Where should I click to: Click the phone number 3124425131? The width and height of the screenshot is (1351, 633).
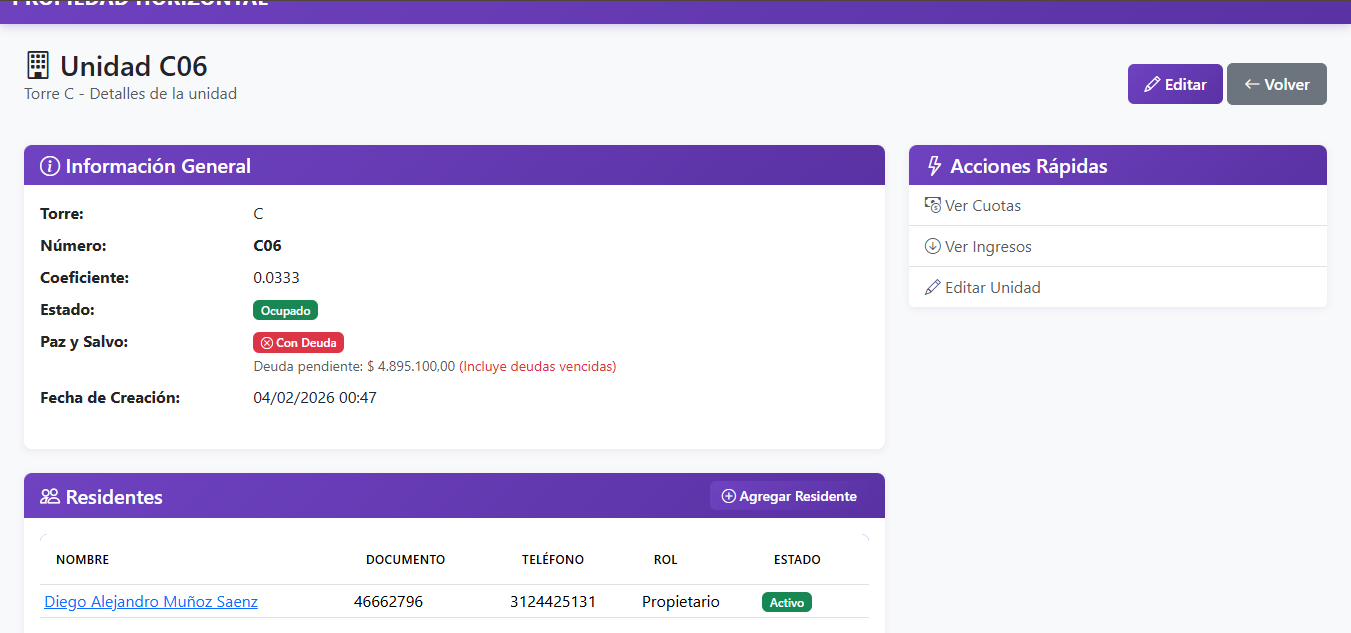pos(552,602)
